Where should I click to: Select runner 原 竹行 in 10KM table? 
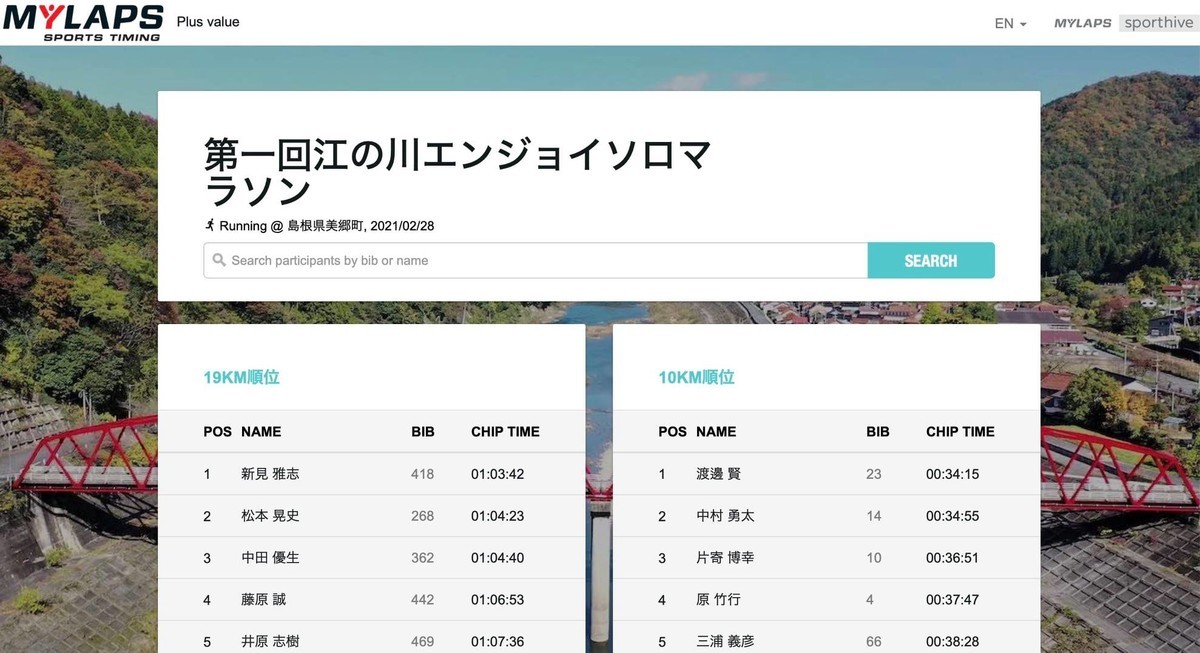click(x=718, y=600)
